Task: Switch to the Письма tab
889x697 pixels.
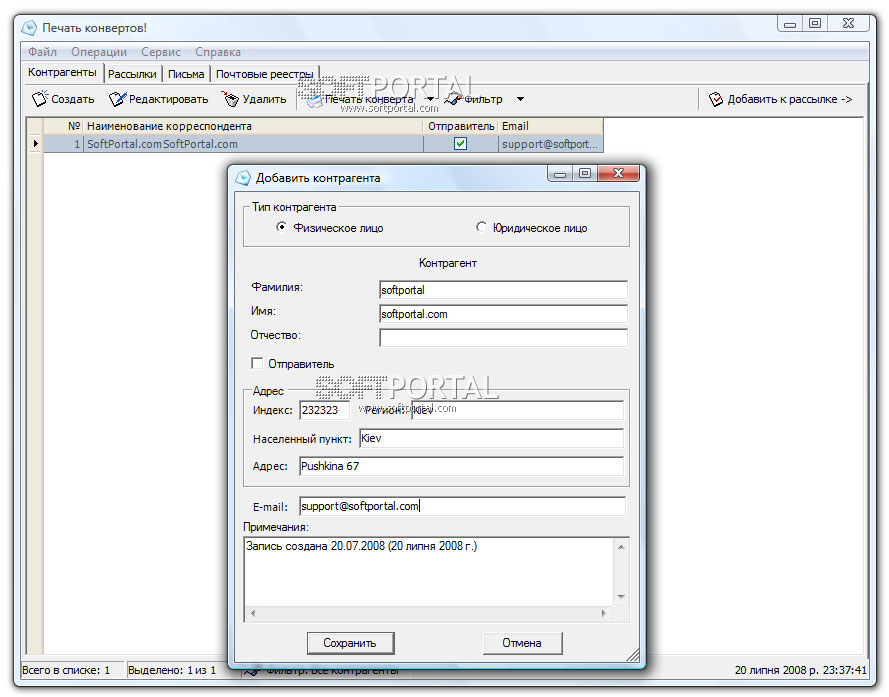Action: pyautogui.click(x=186, y=74)
